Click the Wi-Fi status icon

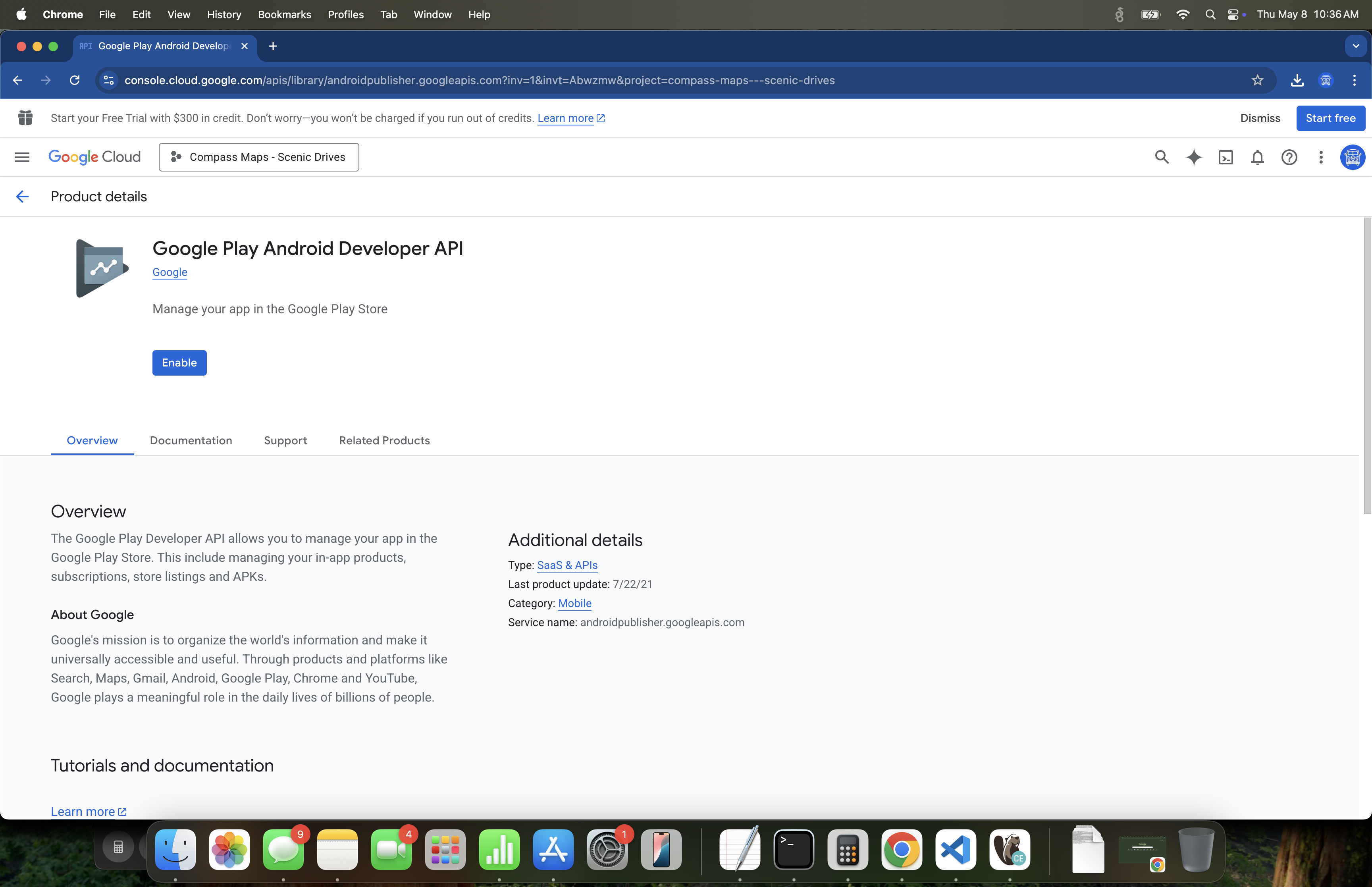(x=1183, y=14)
